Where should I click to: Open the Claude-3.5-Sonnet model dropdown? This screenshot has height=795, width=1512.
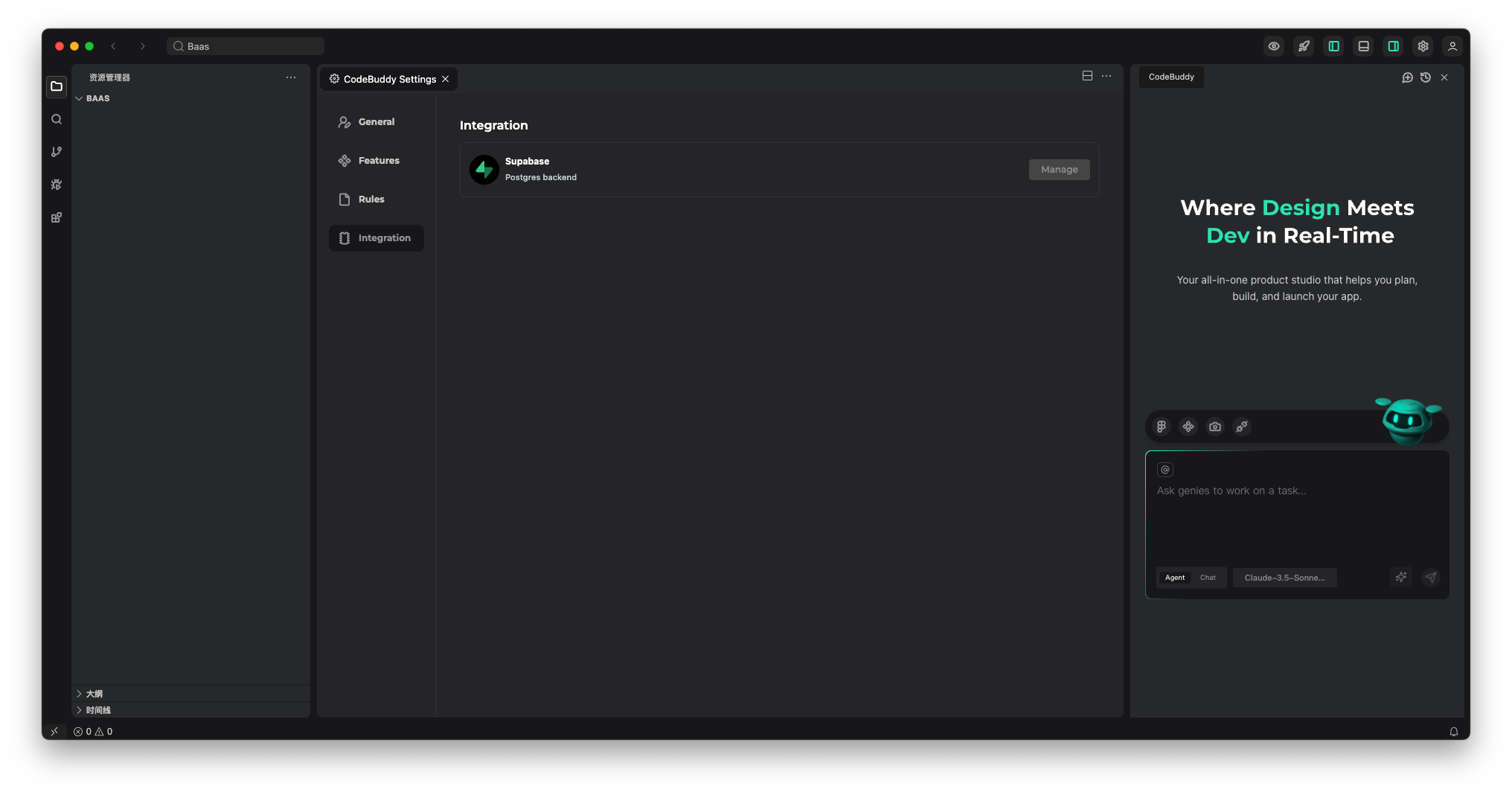coord(1284,578)
